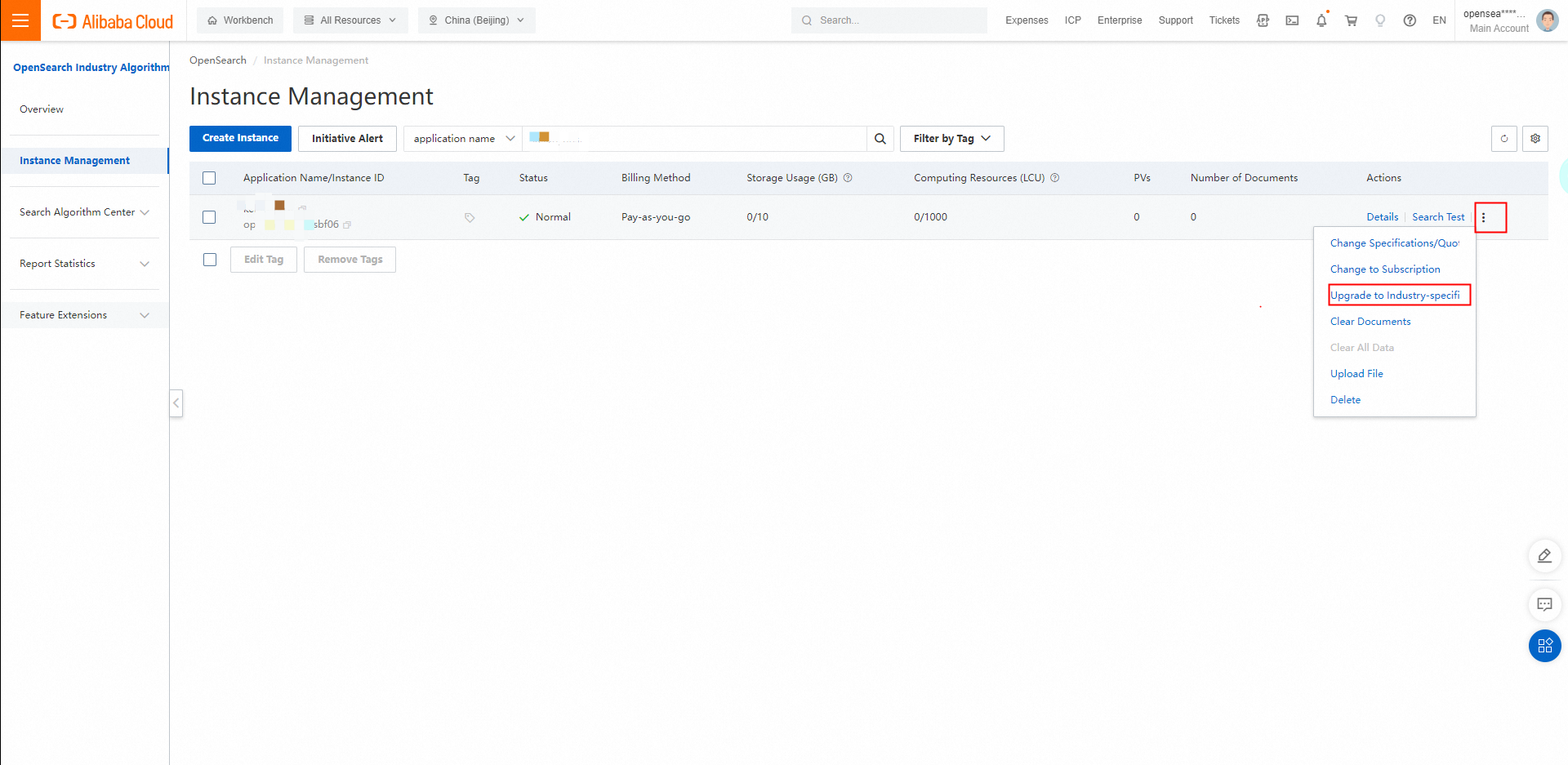Open the Support menu
1568x765 pixels.
[x=1175, y=20]
